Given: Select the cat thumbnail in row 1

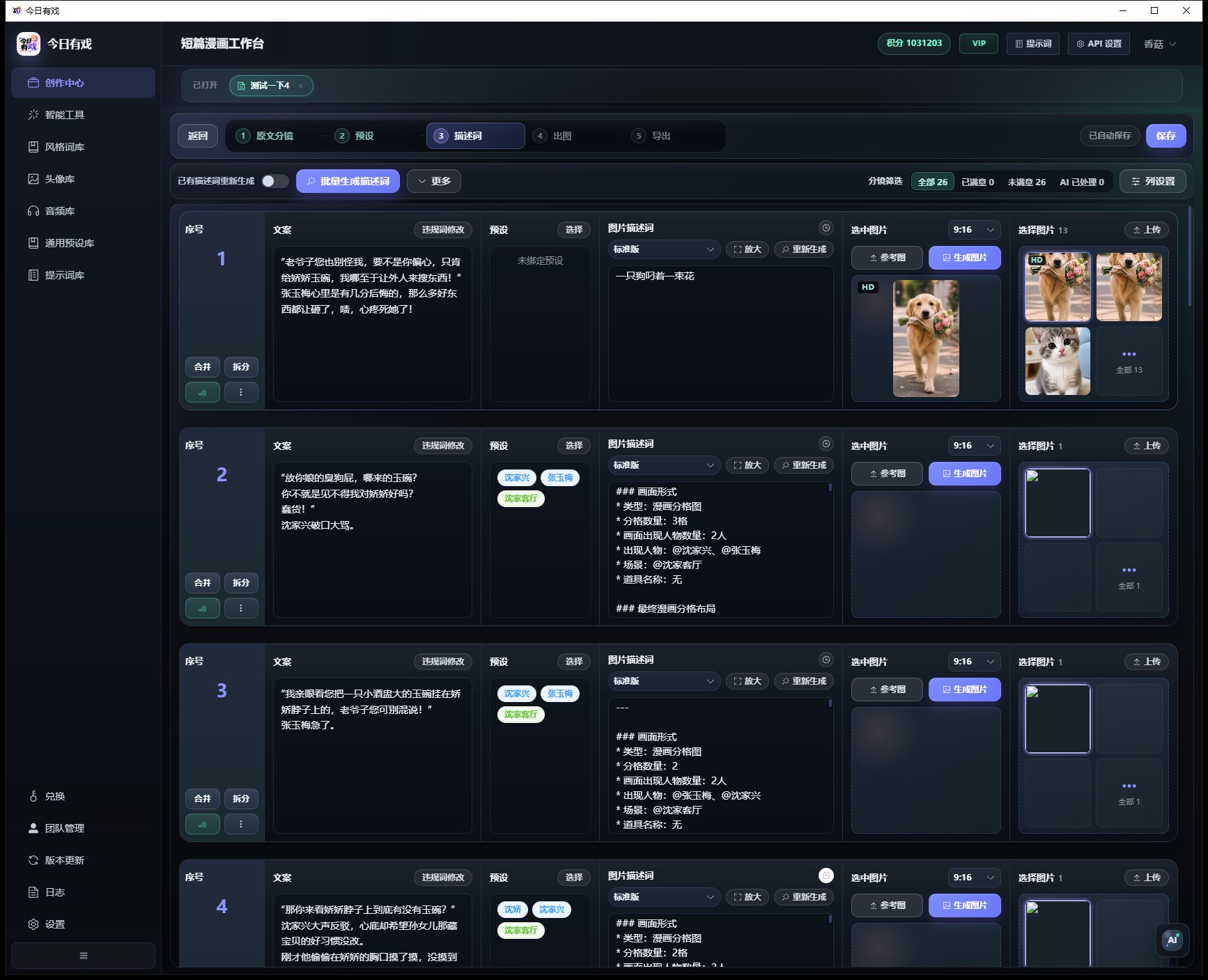Looking at the screenshot, I should coord(1057,361).
